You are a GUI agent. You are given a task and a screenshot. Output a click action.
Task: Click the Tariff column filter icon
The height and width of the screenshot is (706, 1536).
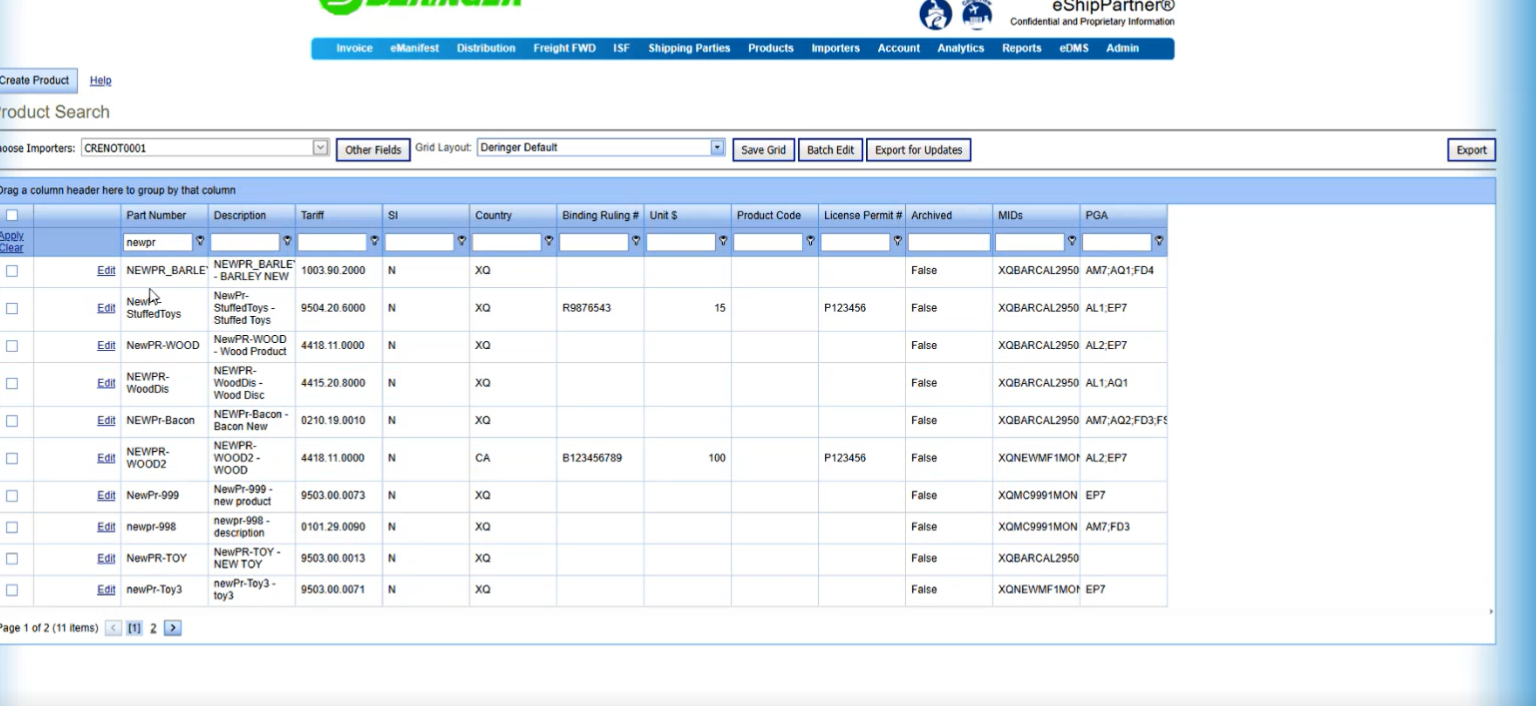tap(375, 241)
